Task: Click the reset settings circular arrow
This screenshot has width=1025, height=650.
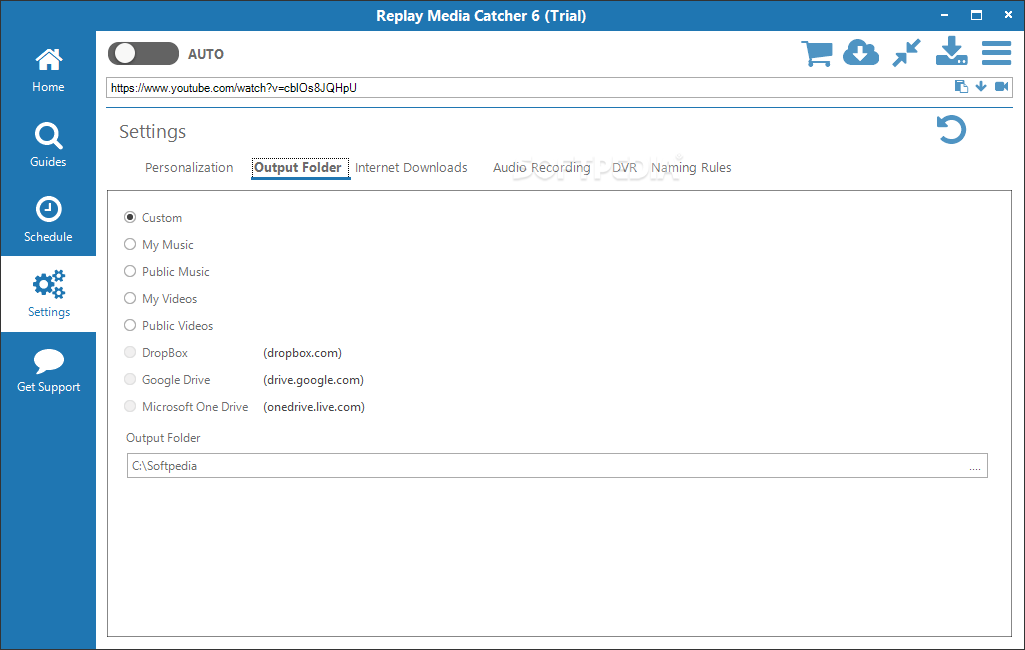Action: tap(951, 129)
